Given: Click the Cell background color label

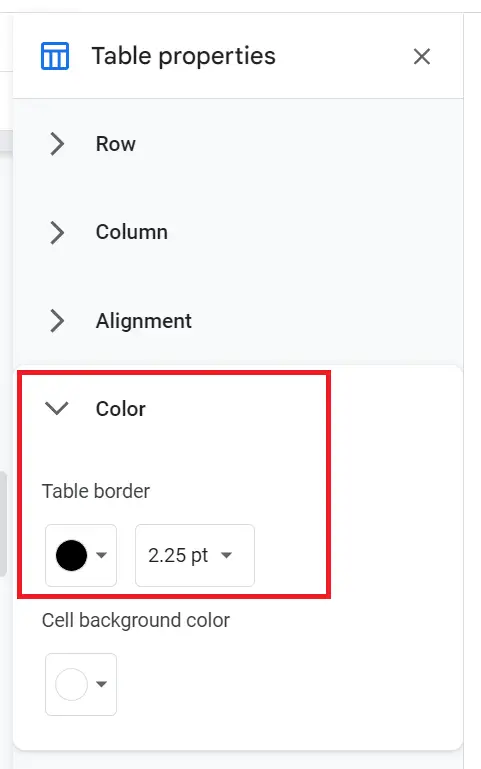Looking at the screenshot, I should (x=136, y=621).
